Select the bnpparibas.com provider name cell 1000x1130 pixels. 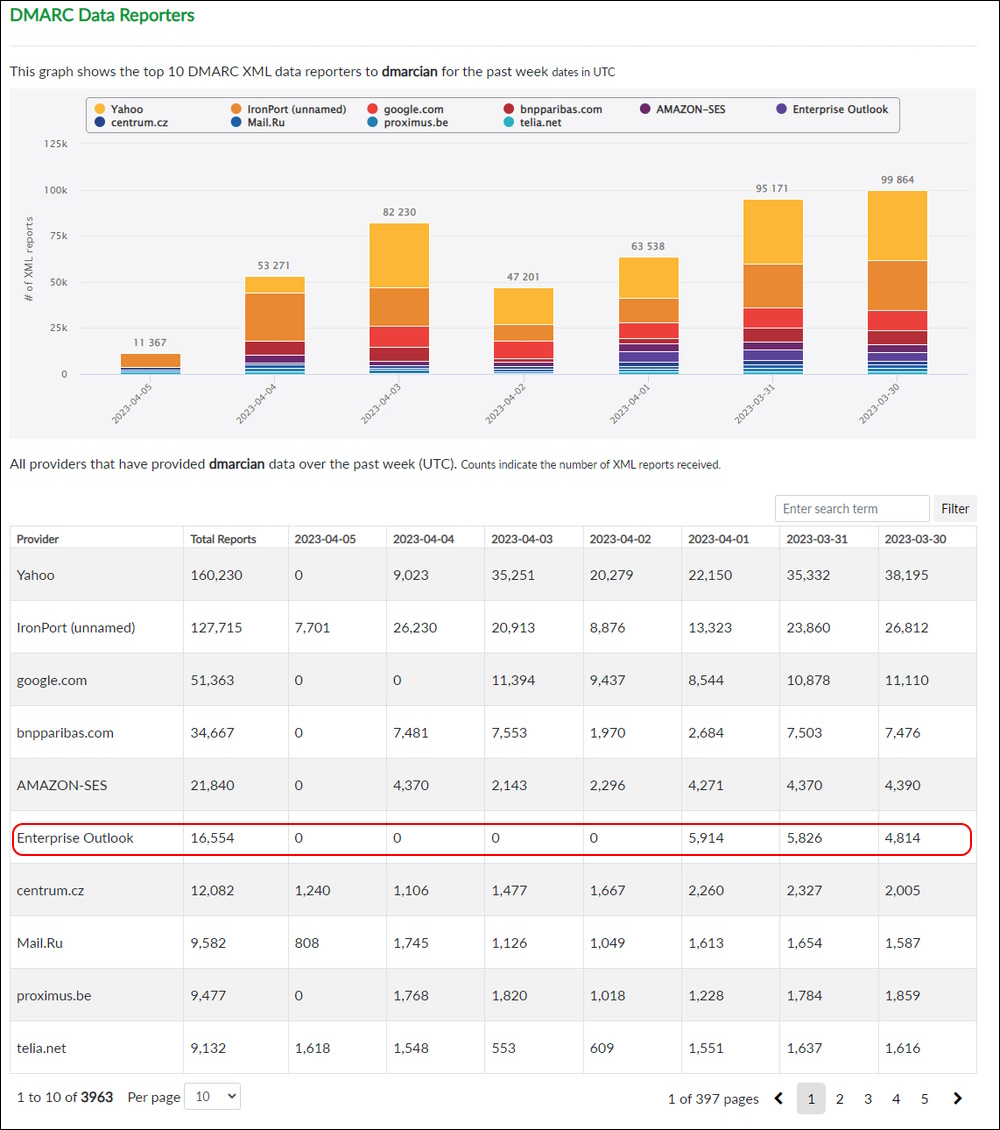pyautogui.click(x=97, y=733)
